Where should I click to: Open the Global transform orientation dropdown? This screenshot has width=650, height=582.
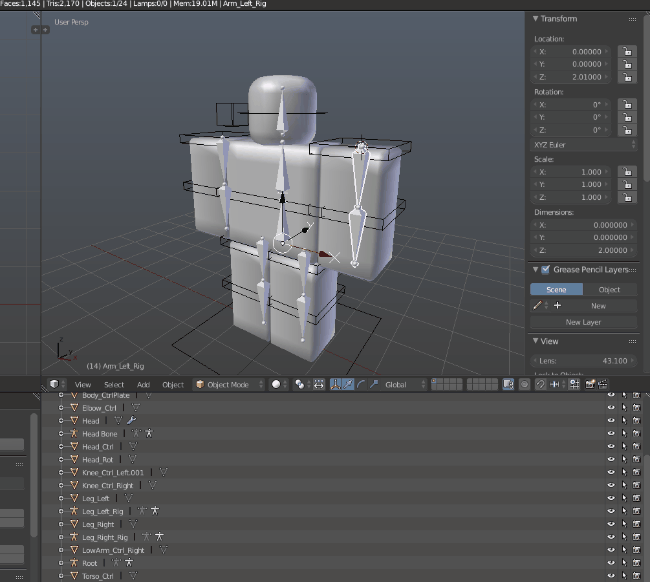pos(404,384)
